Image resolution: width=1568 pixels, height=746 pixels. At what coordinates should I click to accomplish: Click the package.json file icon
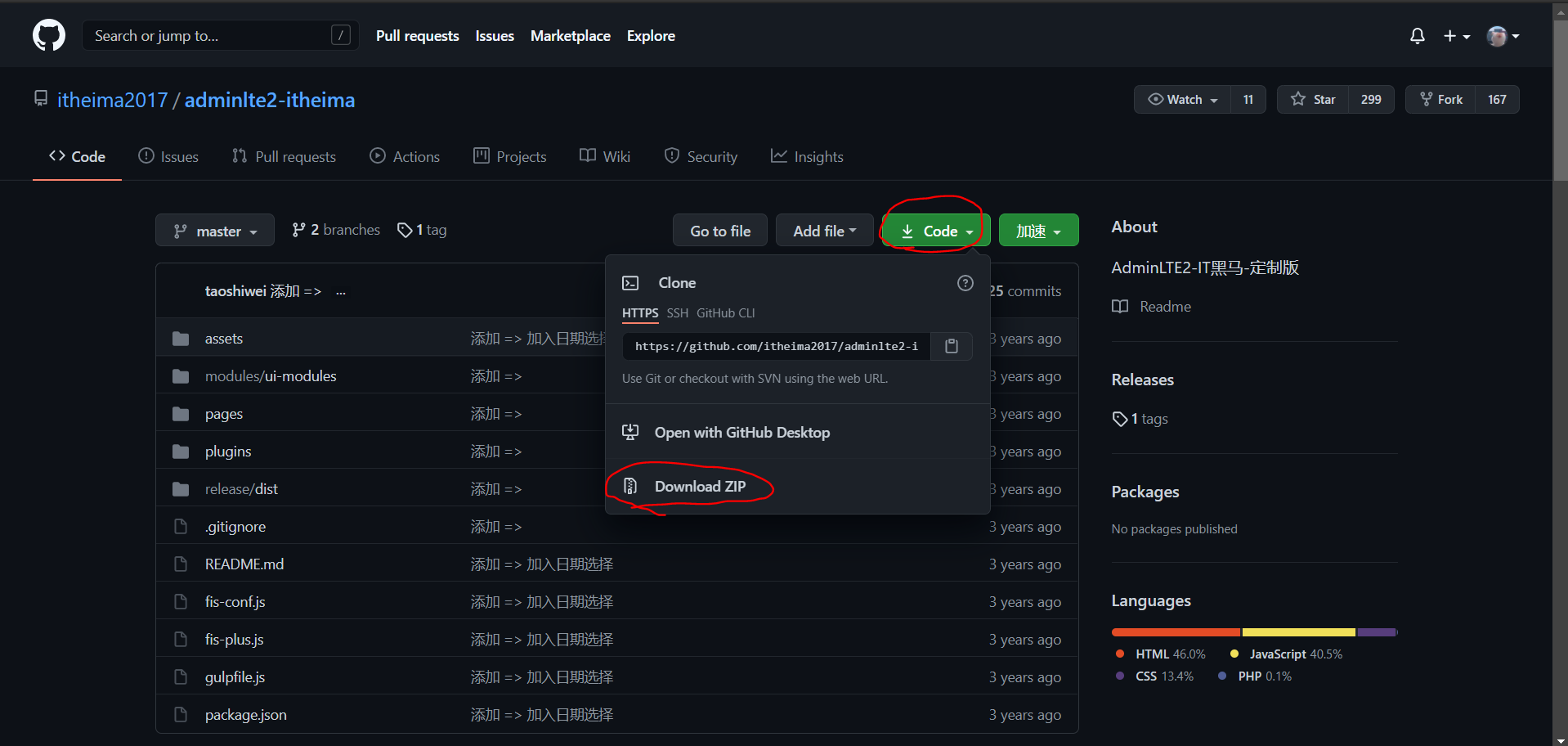click(x=181, y=715)
